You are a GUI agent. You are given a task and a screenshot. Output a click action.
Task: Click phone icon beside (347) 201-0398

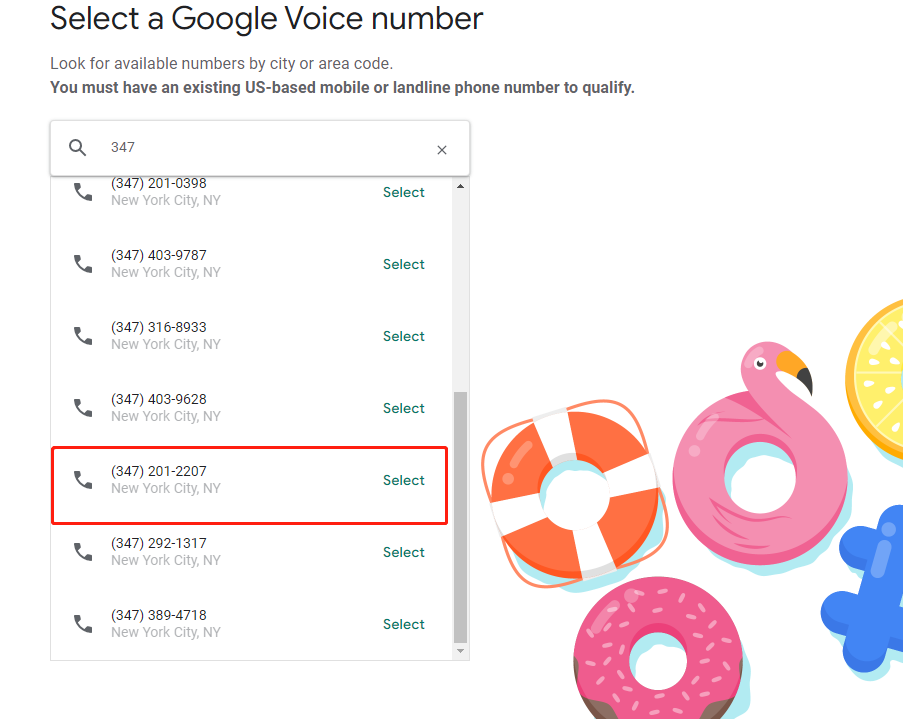(x=83, y=192)
